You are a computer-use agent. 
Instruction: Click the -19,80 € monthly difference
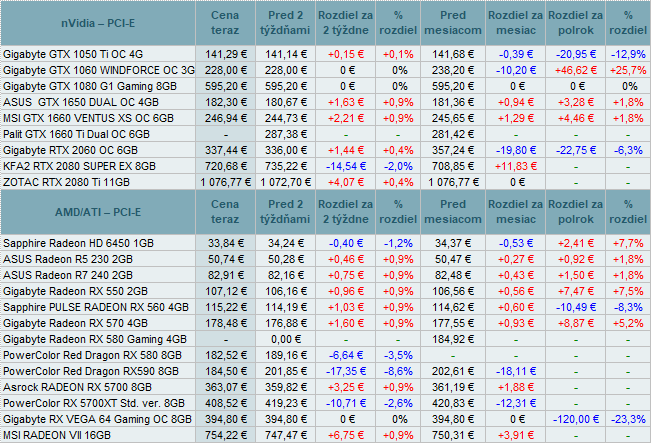coord(516,150)
